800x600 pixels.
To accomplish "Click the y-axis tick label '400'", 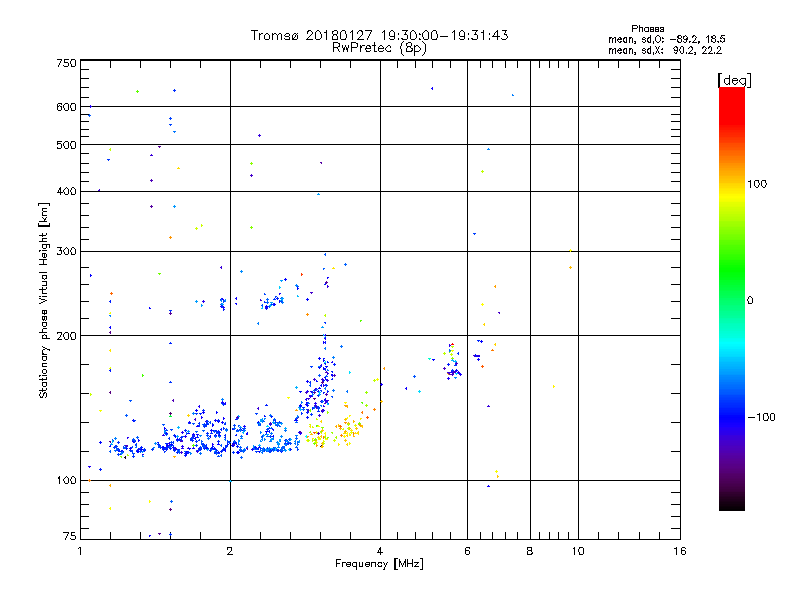I will [x=66, y=191].
